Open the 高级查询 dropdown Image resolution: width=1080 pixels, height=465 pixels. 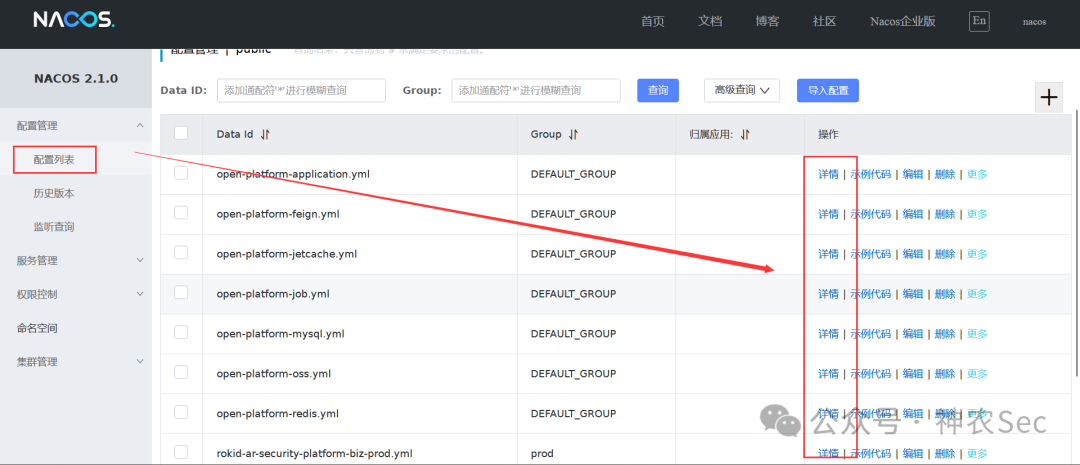click(x=742, y=90)
